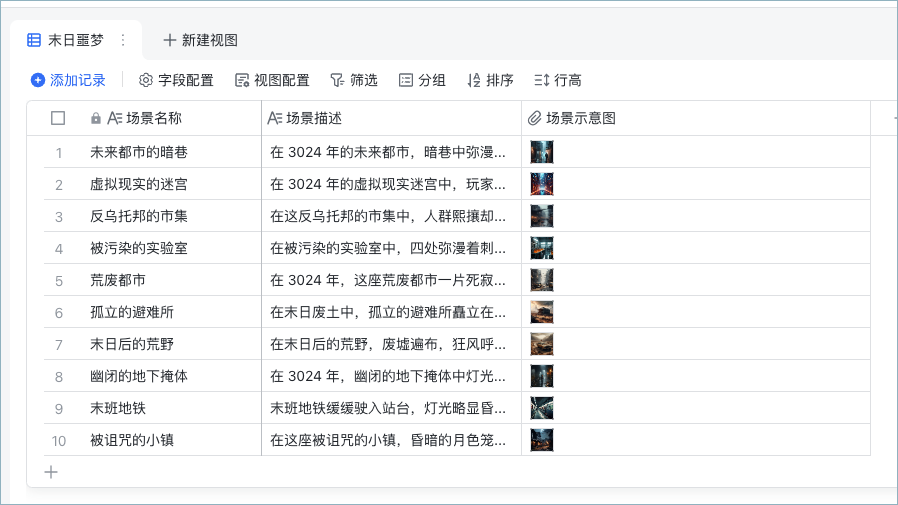898x505 pixels.
Task: Select the 末日噩梦 view tab
Action: pyautogui.click(x=66, y=40)
